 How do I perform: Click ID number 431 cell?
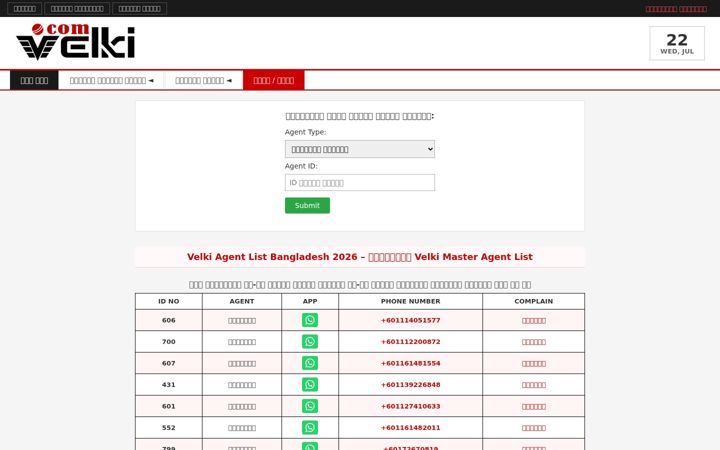[x=169, y=385]
